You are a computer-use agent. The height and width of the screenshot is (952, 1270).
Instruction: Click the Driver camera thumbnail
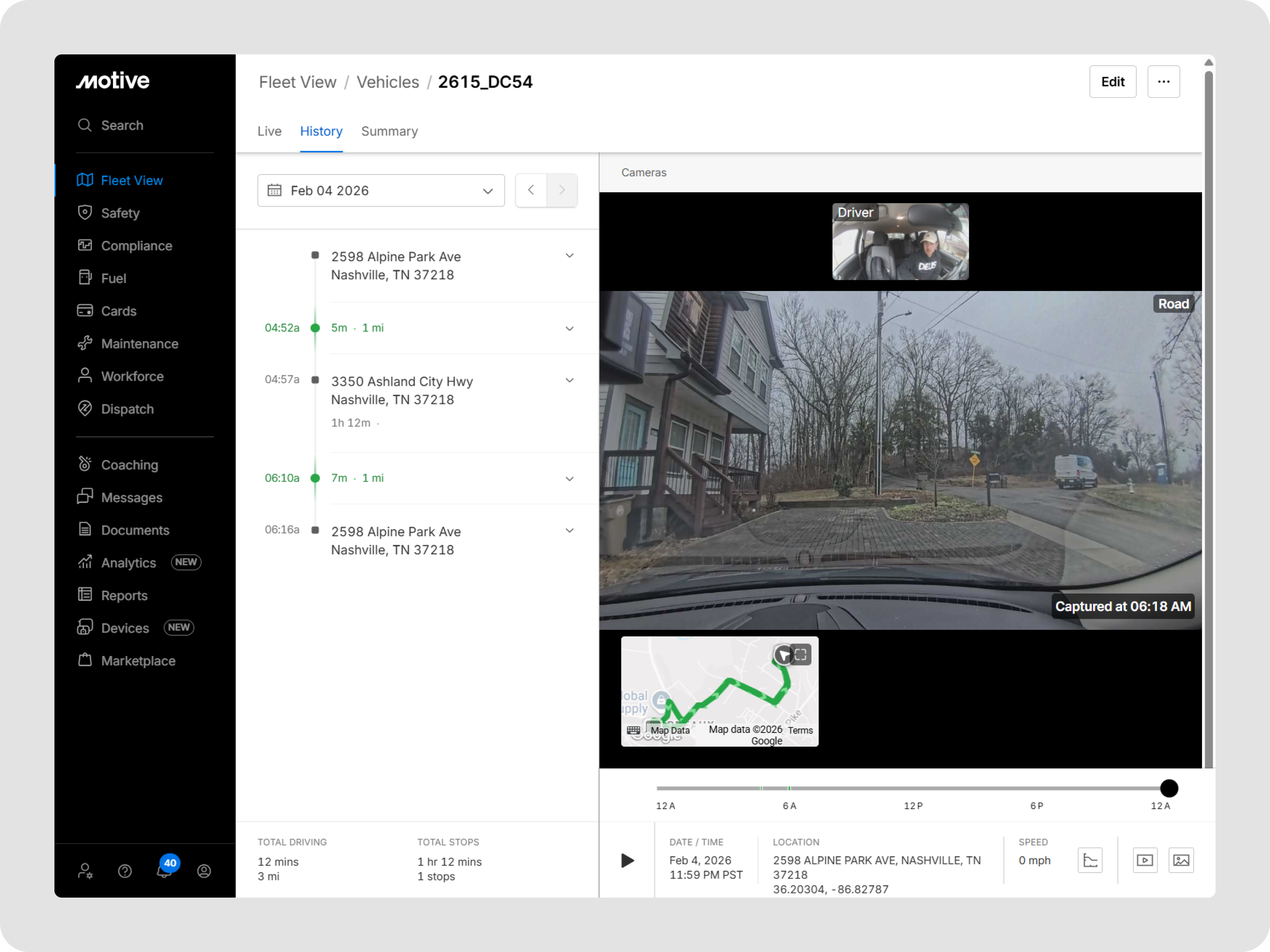[900, 242]
